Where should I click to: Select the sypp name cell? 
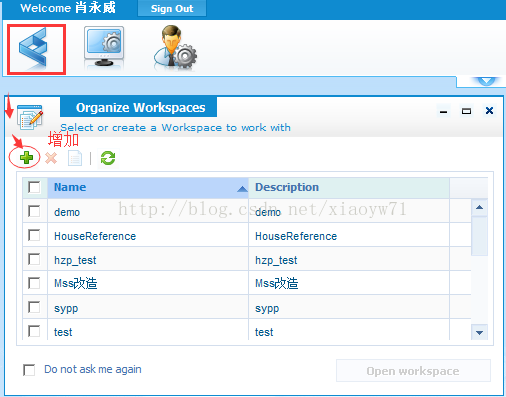[148, 307]
